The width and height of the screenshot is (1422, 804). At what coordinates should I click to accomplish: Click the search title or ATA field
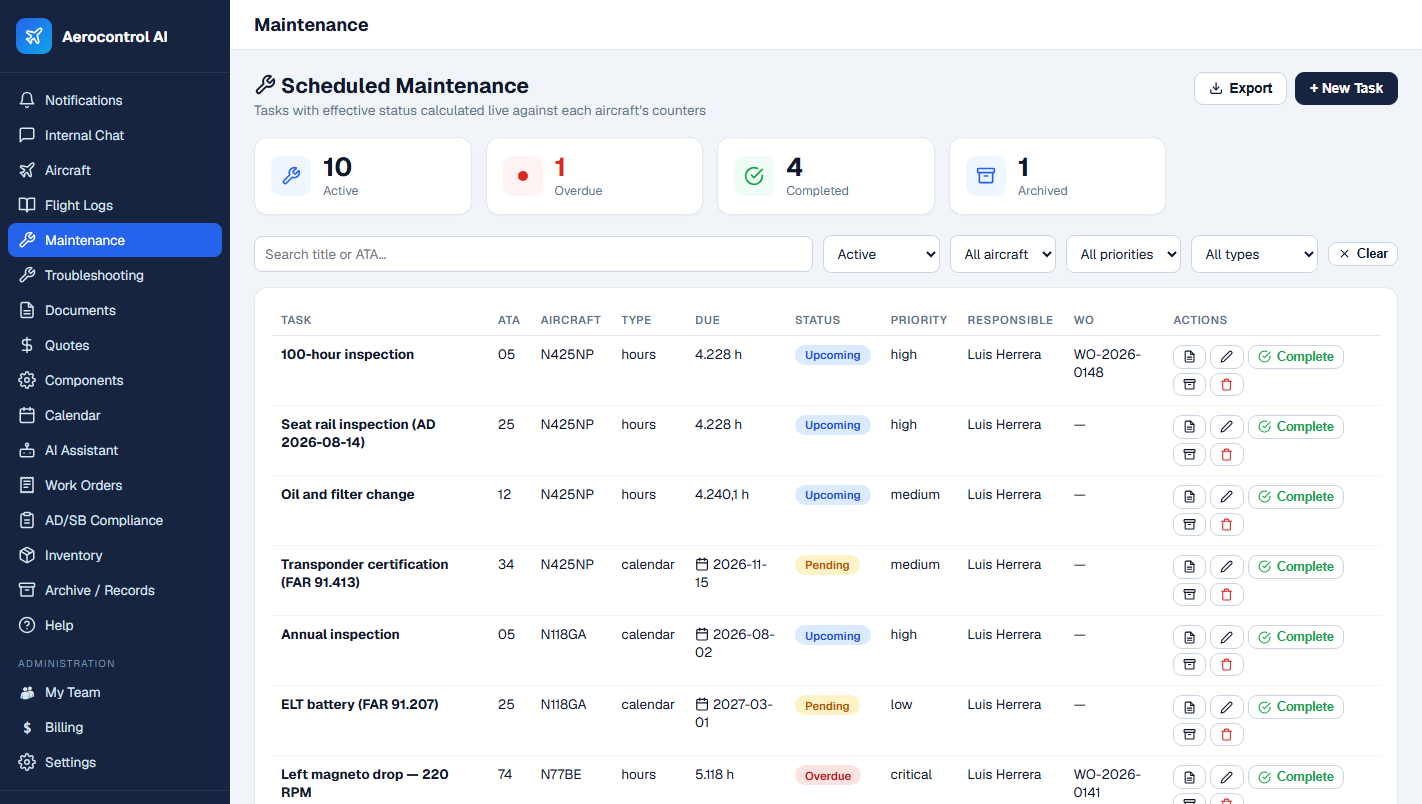[533, 254]
